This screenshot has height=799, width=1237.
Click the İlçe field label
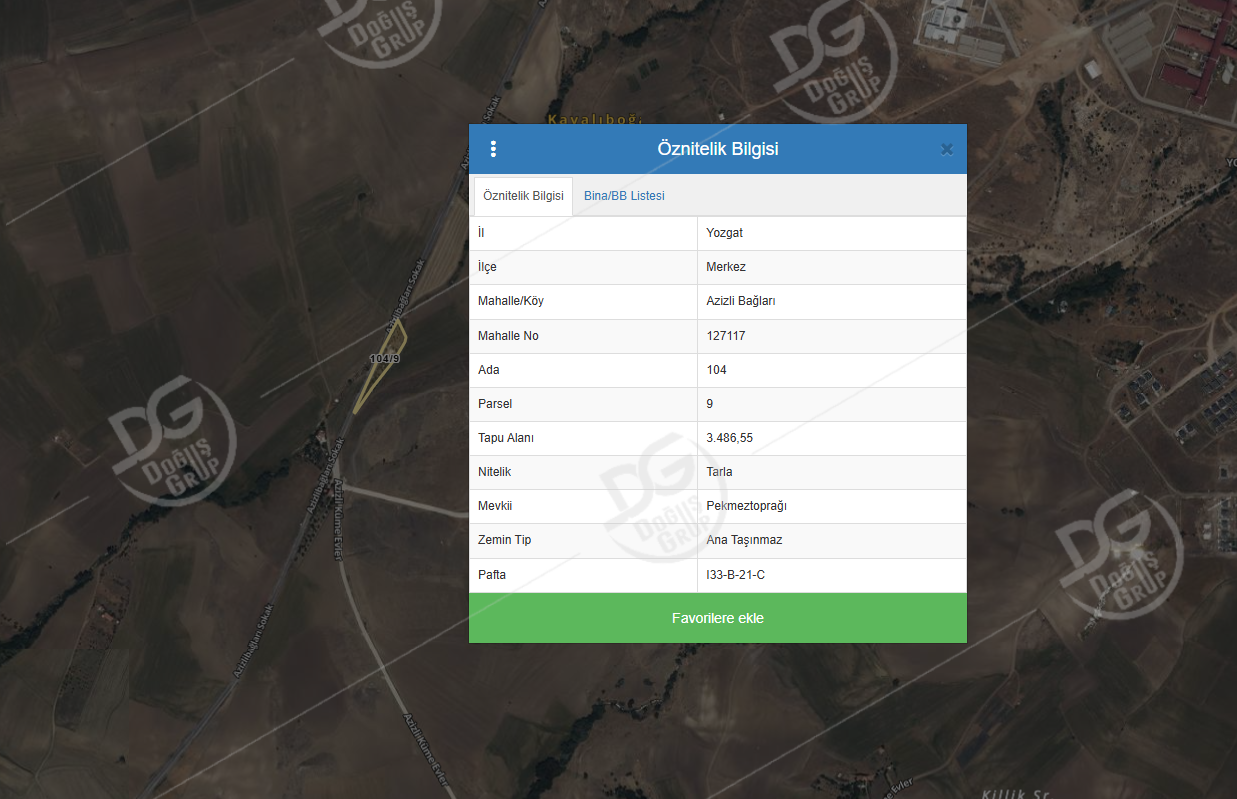(x=487, y=267)
